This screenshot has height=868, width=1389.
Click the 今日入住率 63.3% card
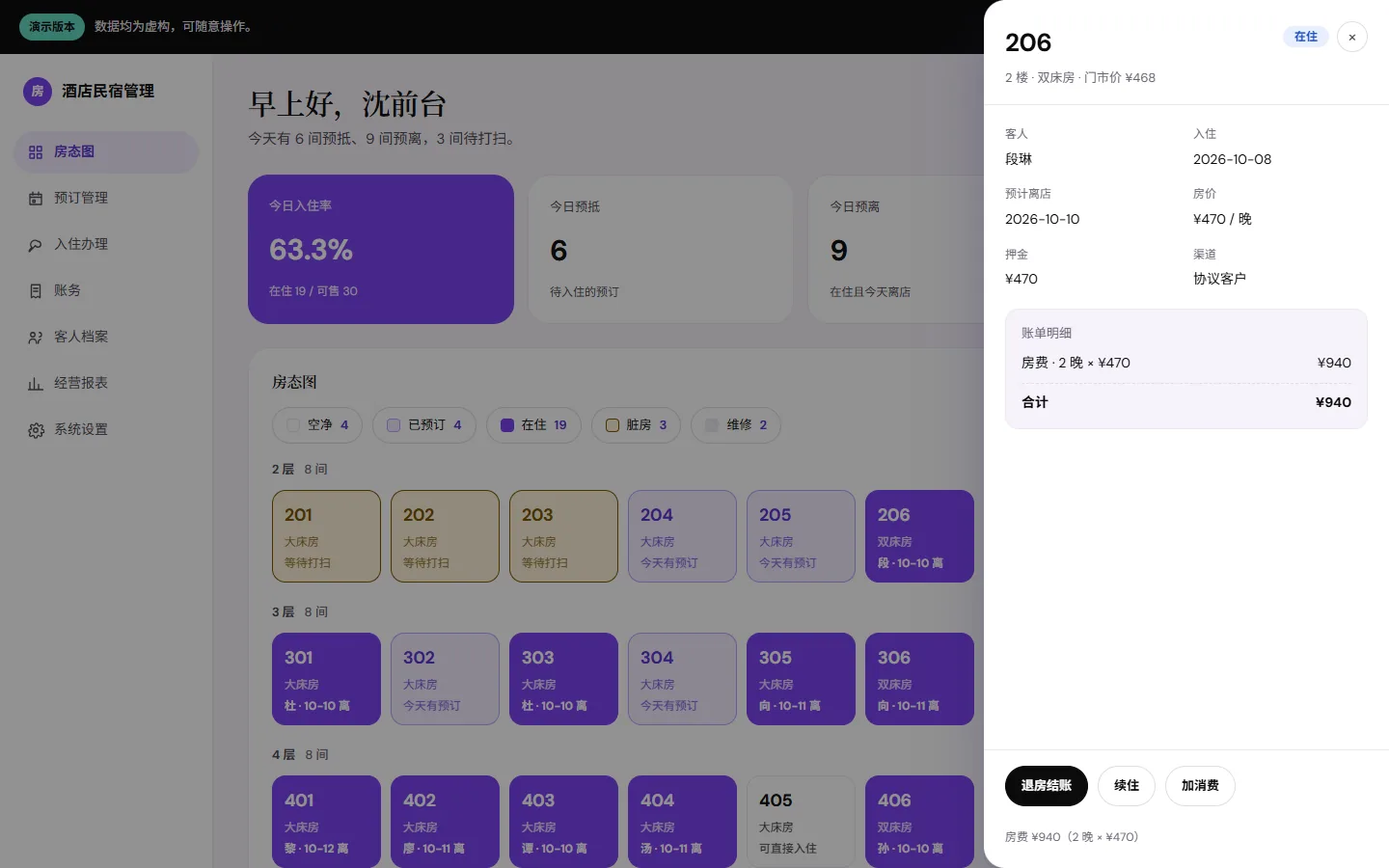(x=381, y=249)
